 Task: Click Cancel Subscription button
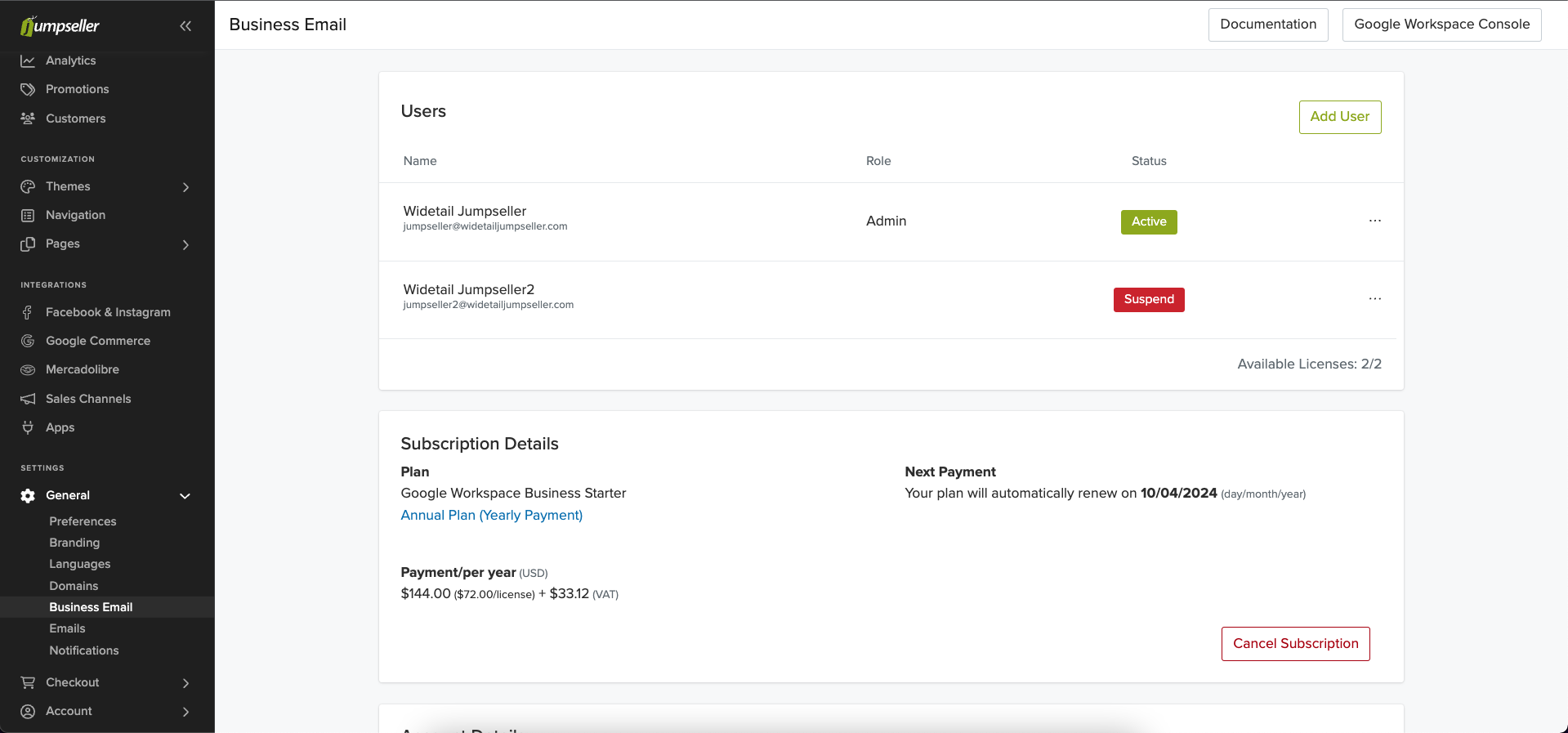click(x=1296, y=644)
